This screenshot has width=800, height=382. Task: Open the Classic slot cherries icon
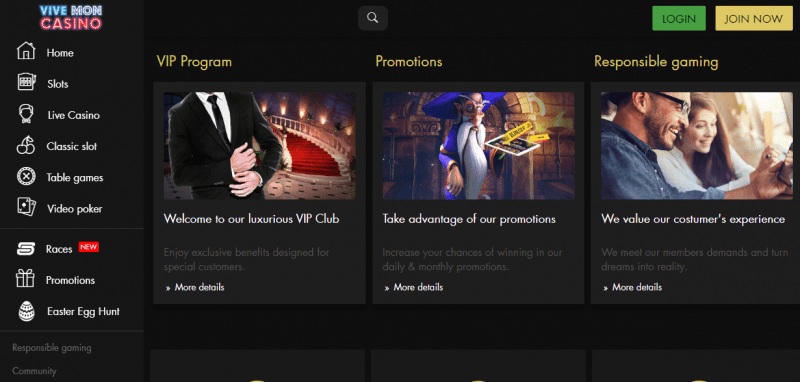tap(26, 146)
